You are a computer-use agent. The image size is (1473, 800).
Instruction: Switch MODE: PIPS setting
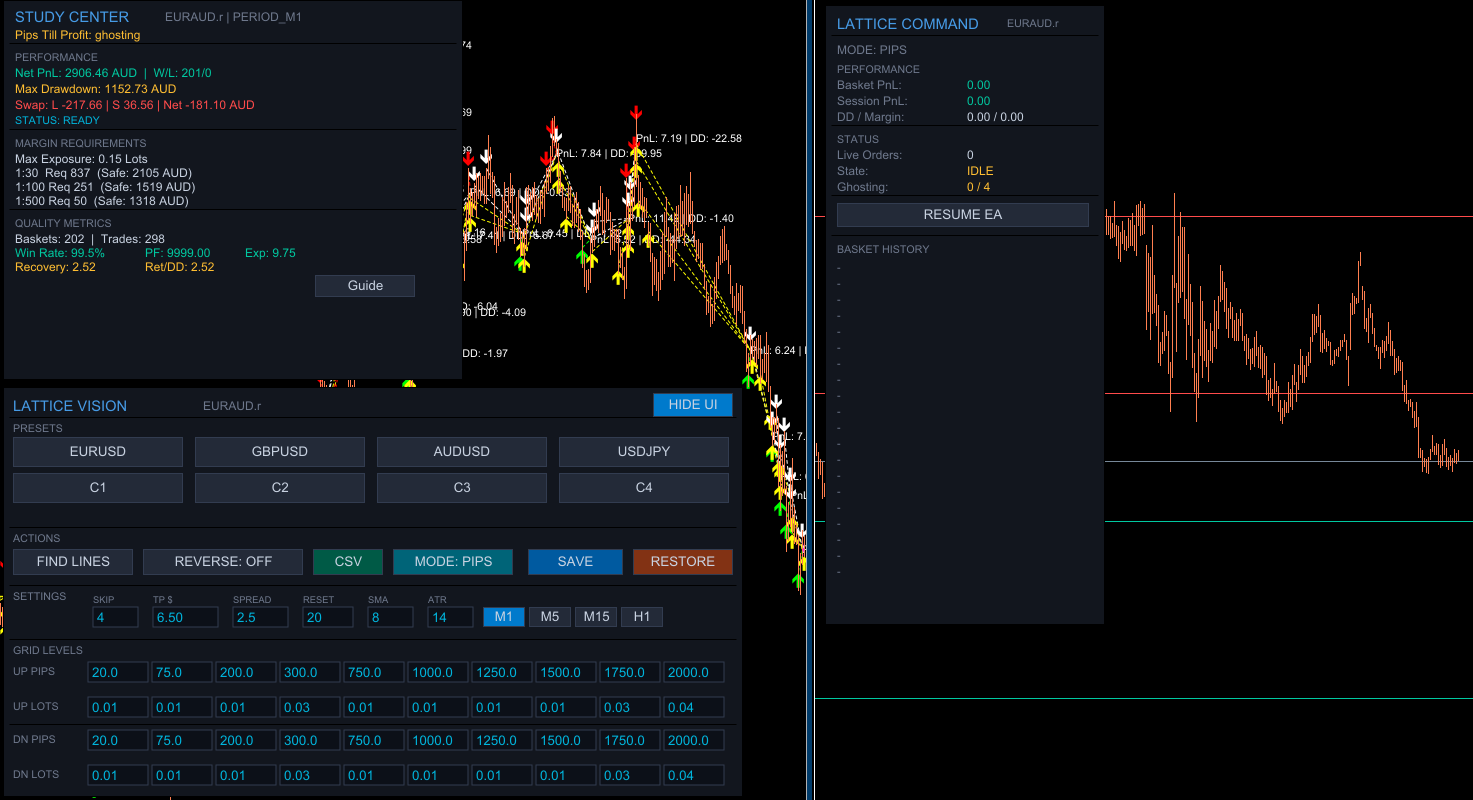pos(452,561)
